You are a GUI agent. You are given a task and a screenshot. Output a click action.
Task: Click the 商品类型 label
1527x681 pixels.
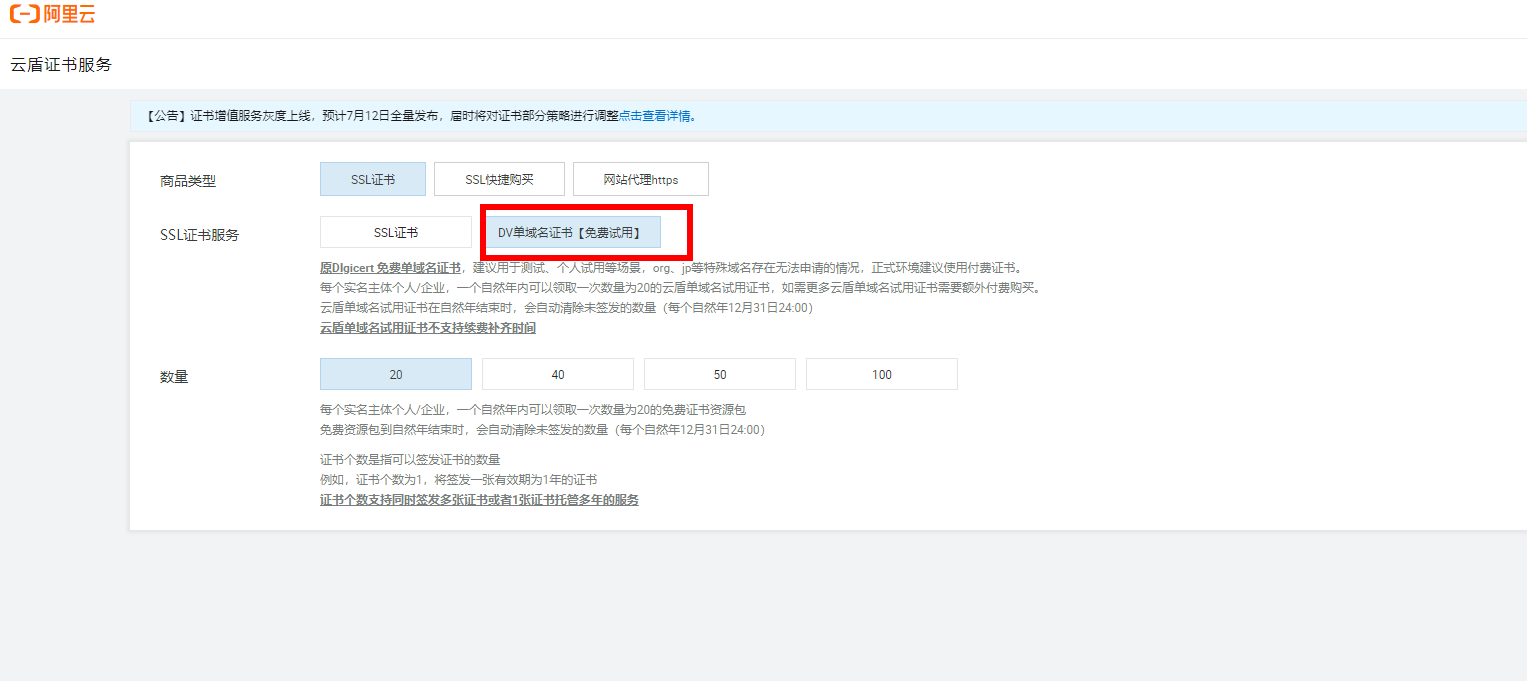(188, 181)
